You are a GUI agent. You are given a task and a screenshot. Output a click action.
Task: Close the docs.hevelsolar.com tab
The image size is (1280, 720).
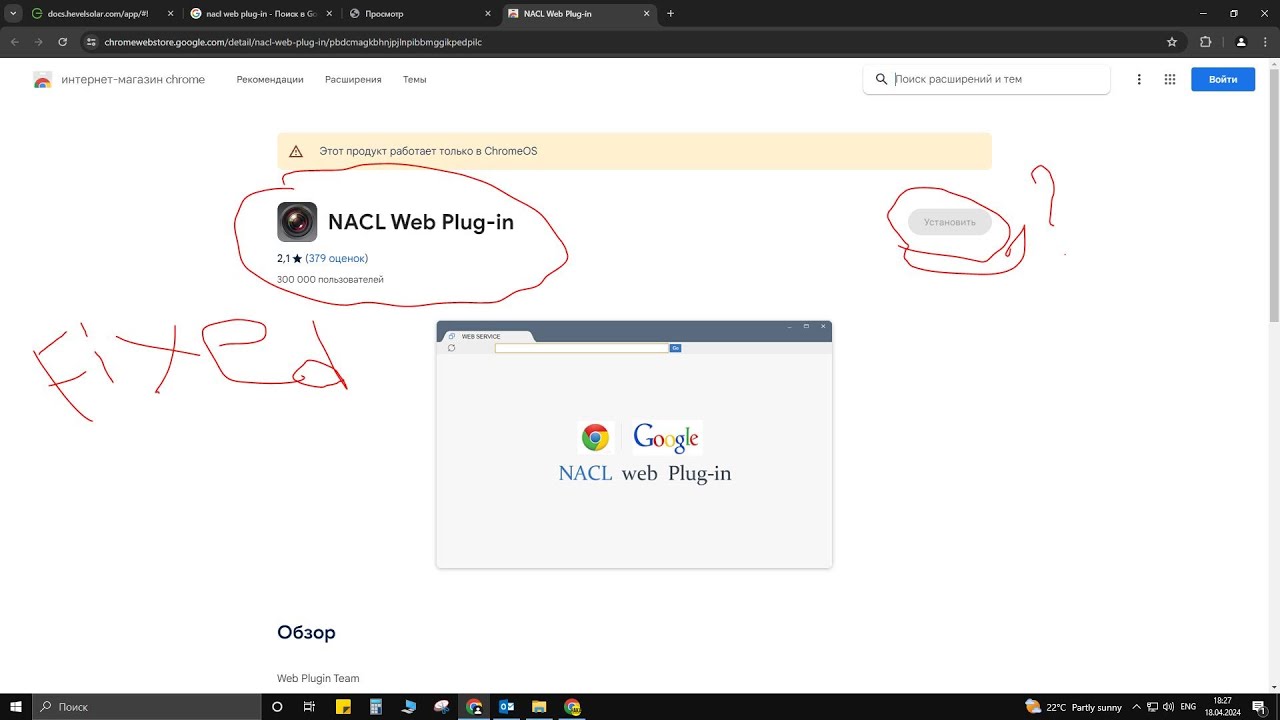point(168,14)
